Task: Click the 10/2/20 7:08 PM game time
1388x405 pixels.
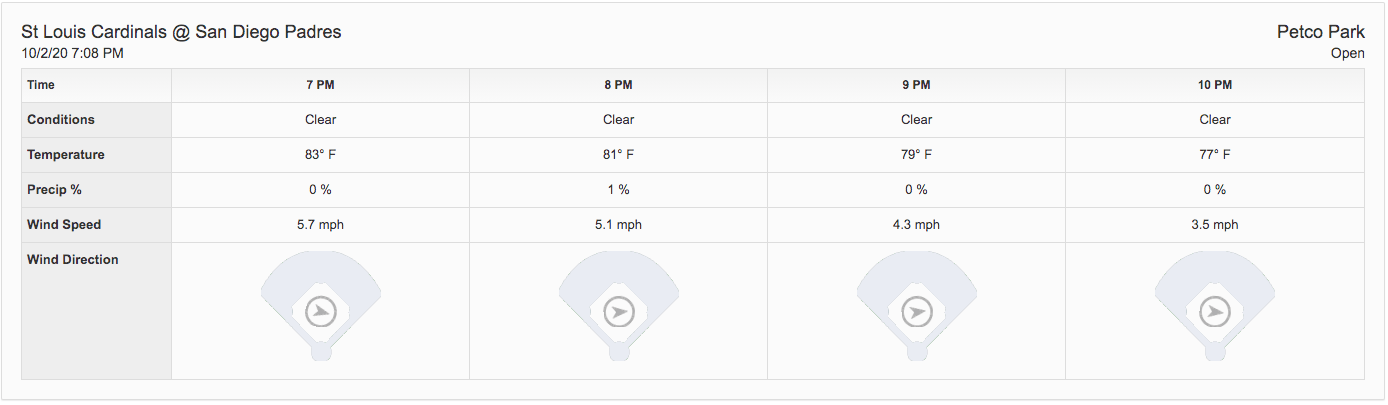Action: pos(72,53)
